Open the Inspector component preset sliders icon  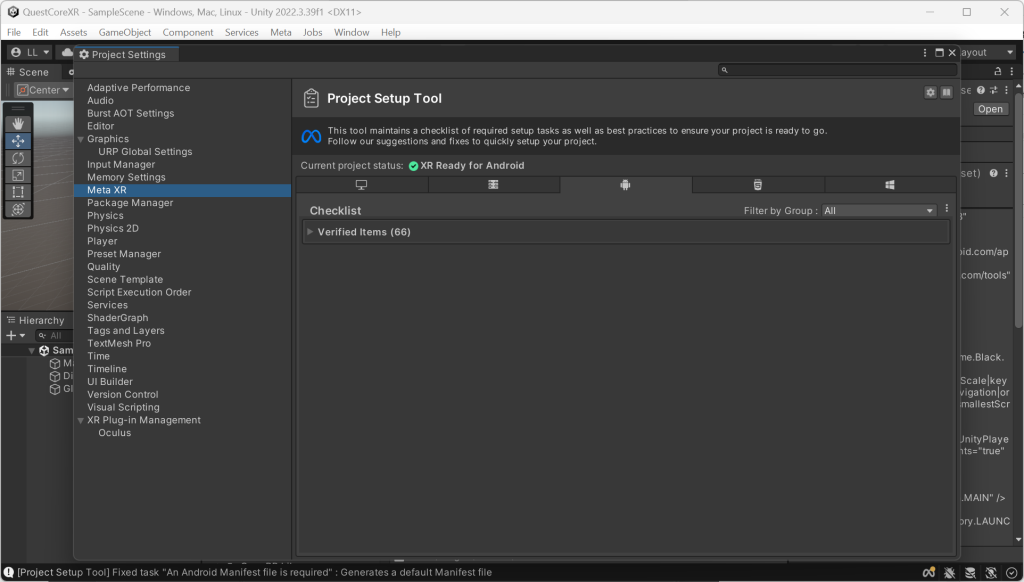click(993, 90)
